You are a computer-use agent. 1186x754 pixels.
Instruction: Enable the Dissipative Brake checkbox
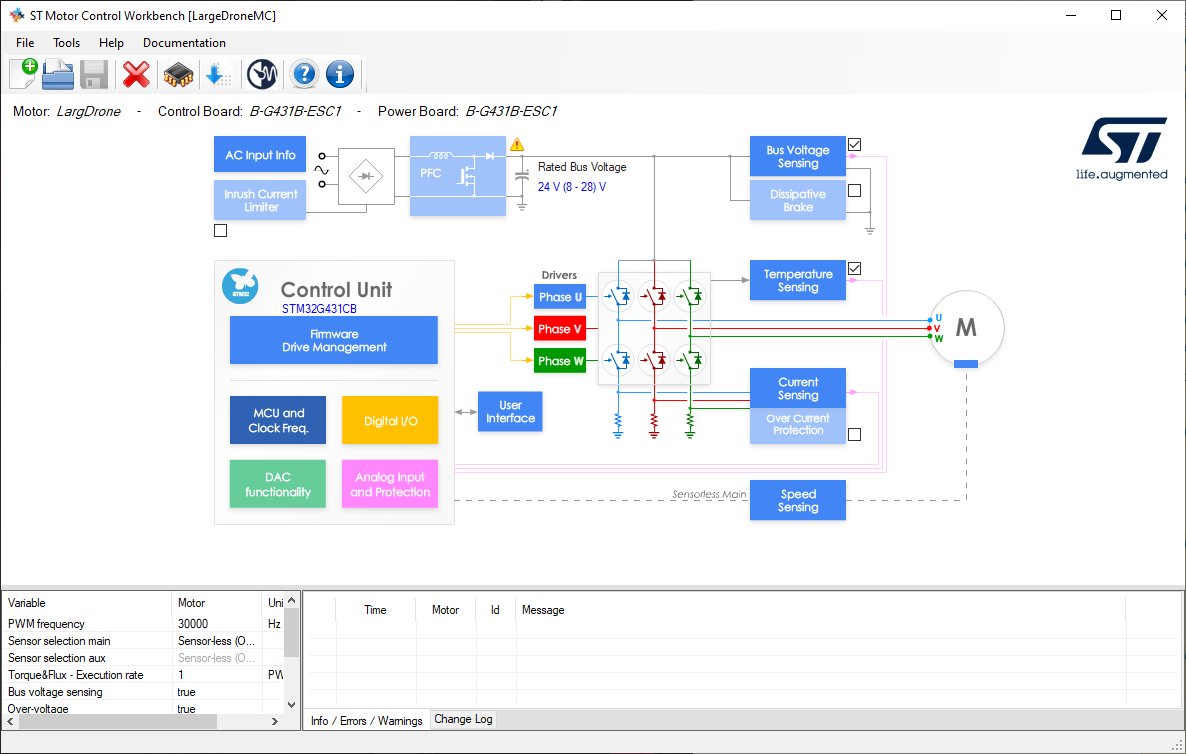855,191
